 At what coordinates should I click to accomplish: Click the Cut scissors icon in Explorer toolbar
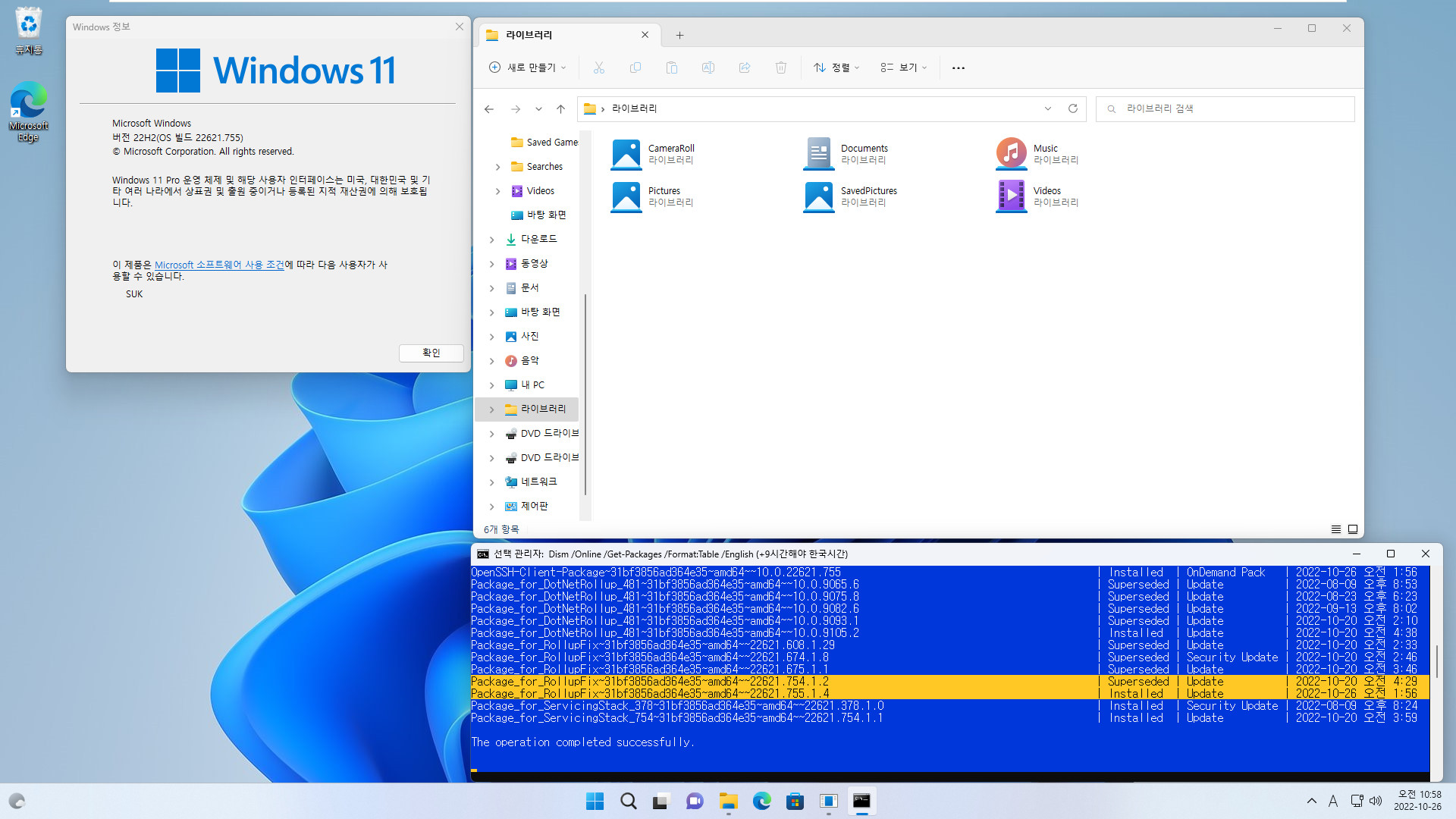[x=599, y=67]
